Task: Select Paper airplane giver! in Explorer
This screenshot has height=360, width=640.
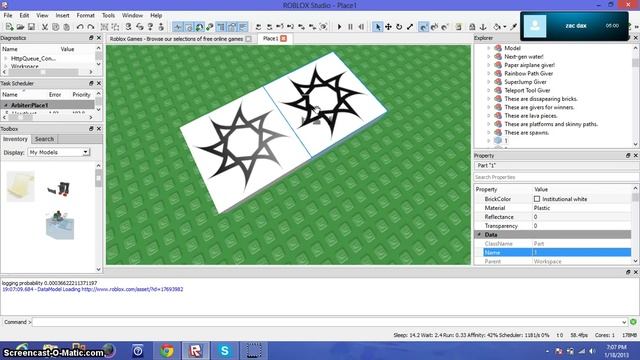Action: tap(529, 65)
